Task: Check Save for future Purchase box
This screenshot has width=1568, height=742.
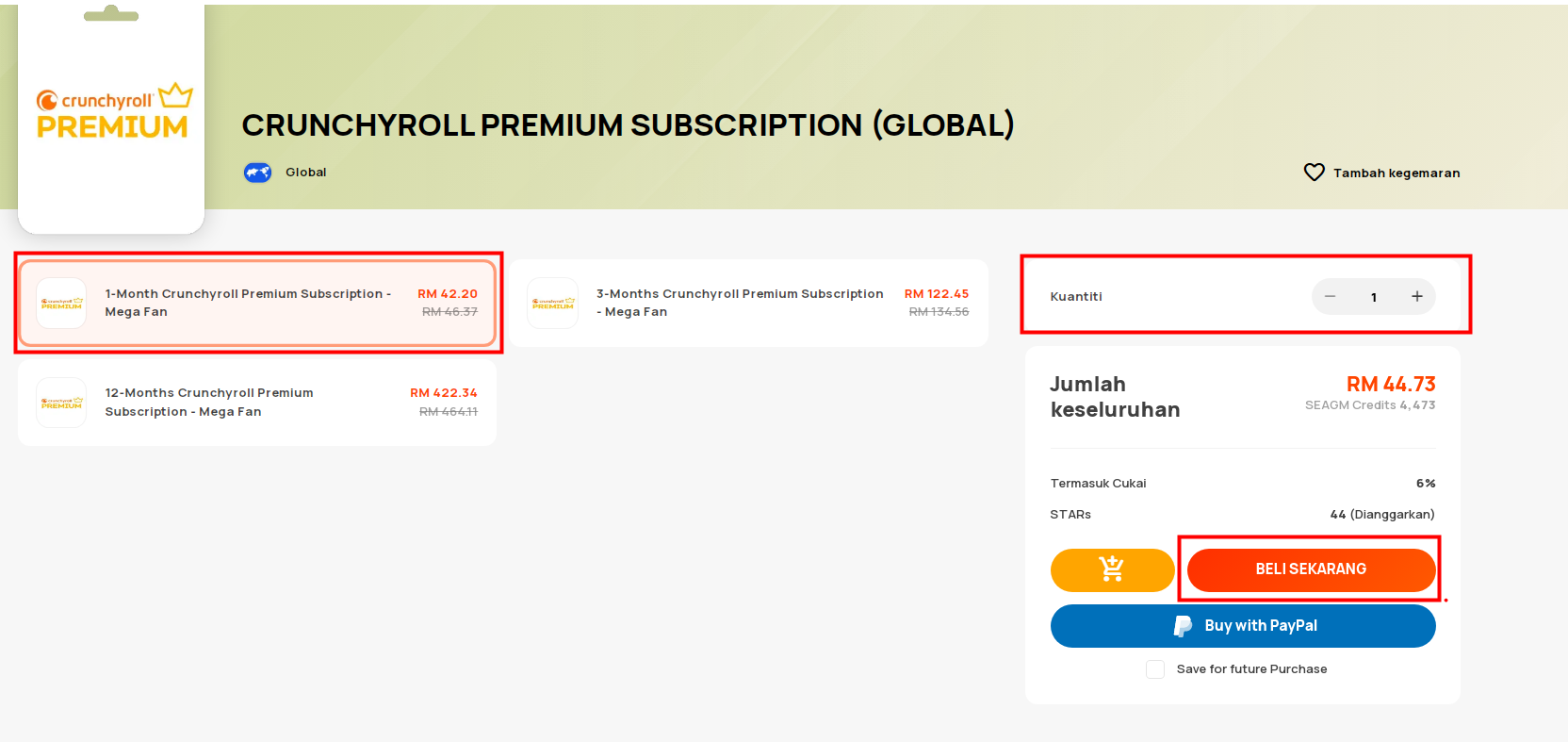Action: (1155, 669)
